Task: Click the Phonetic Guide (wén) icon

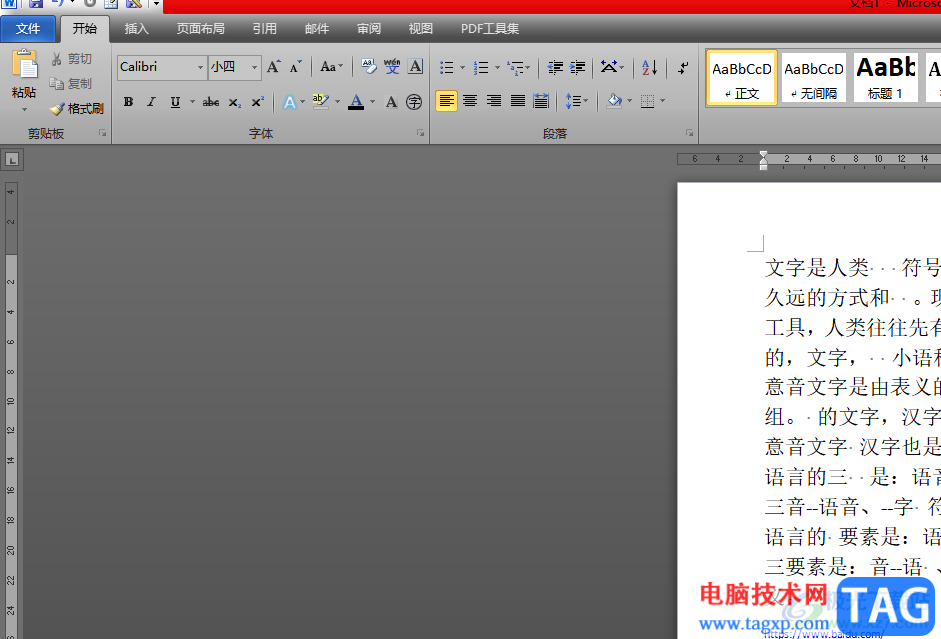Action: (392, 67)
